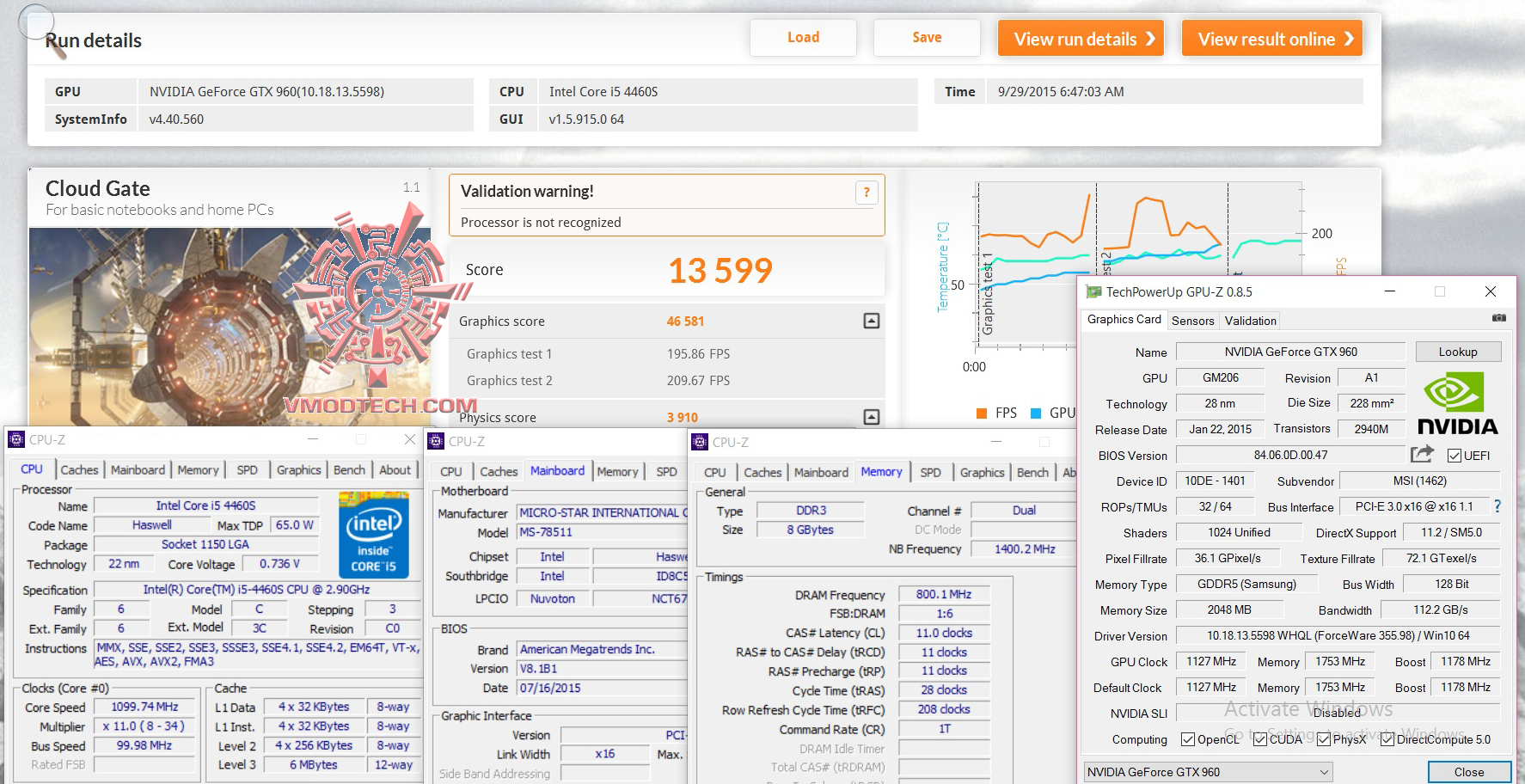Open the Bench tab in the CPU-Z Processor window
1525x784 pixels.
349,470
